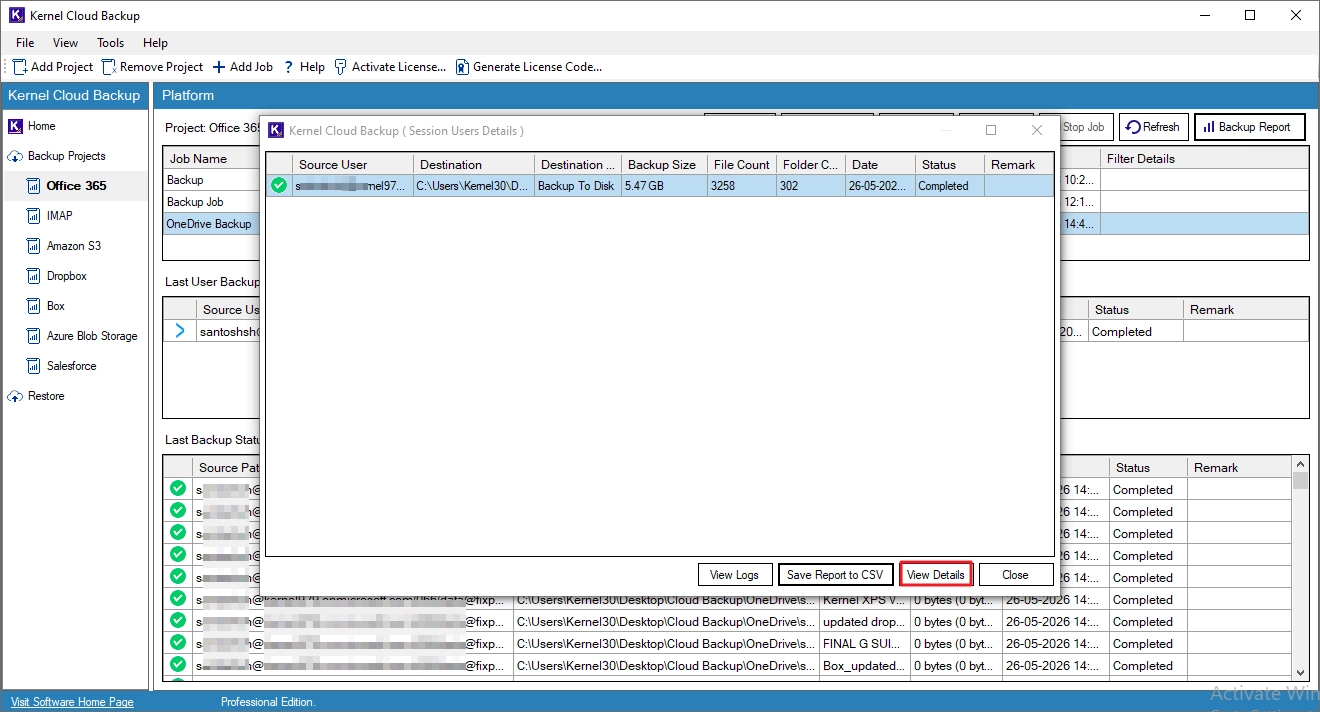Select the Box project
The height and width of the screenshot is (712, 1320).
point(56,306)
